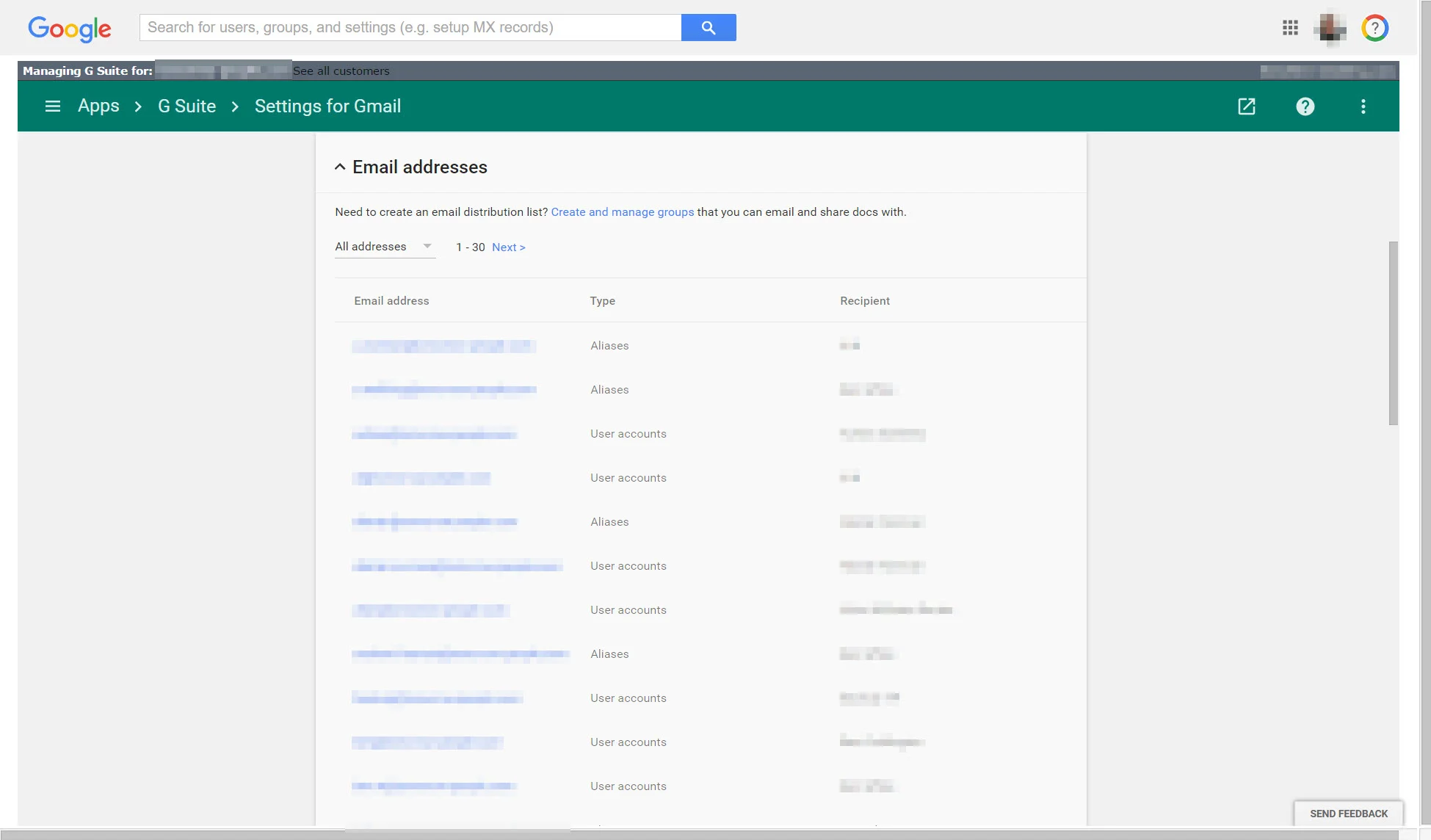The image size is (1431, 840).
Task: Click Settings for Gmail breadcrumb
Action: (x=327, y=106)
